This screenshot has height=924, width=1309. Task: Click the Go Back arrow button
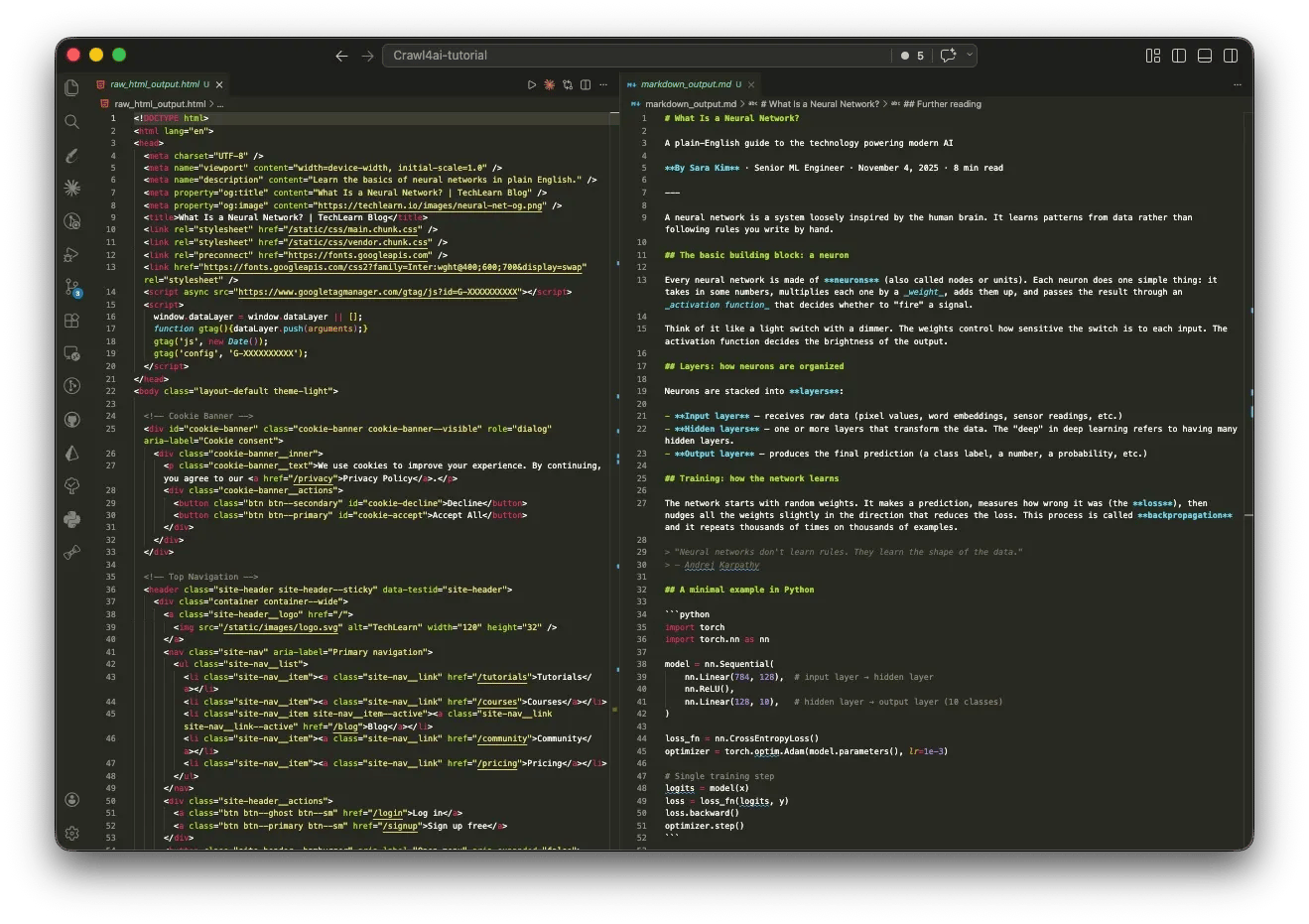341,56
